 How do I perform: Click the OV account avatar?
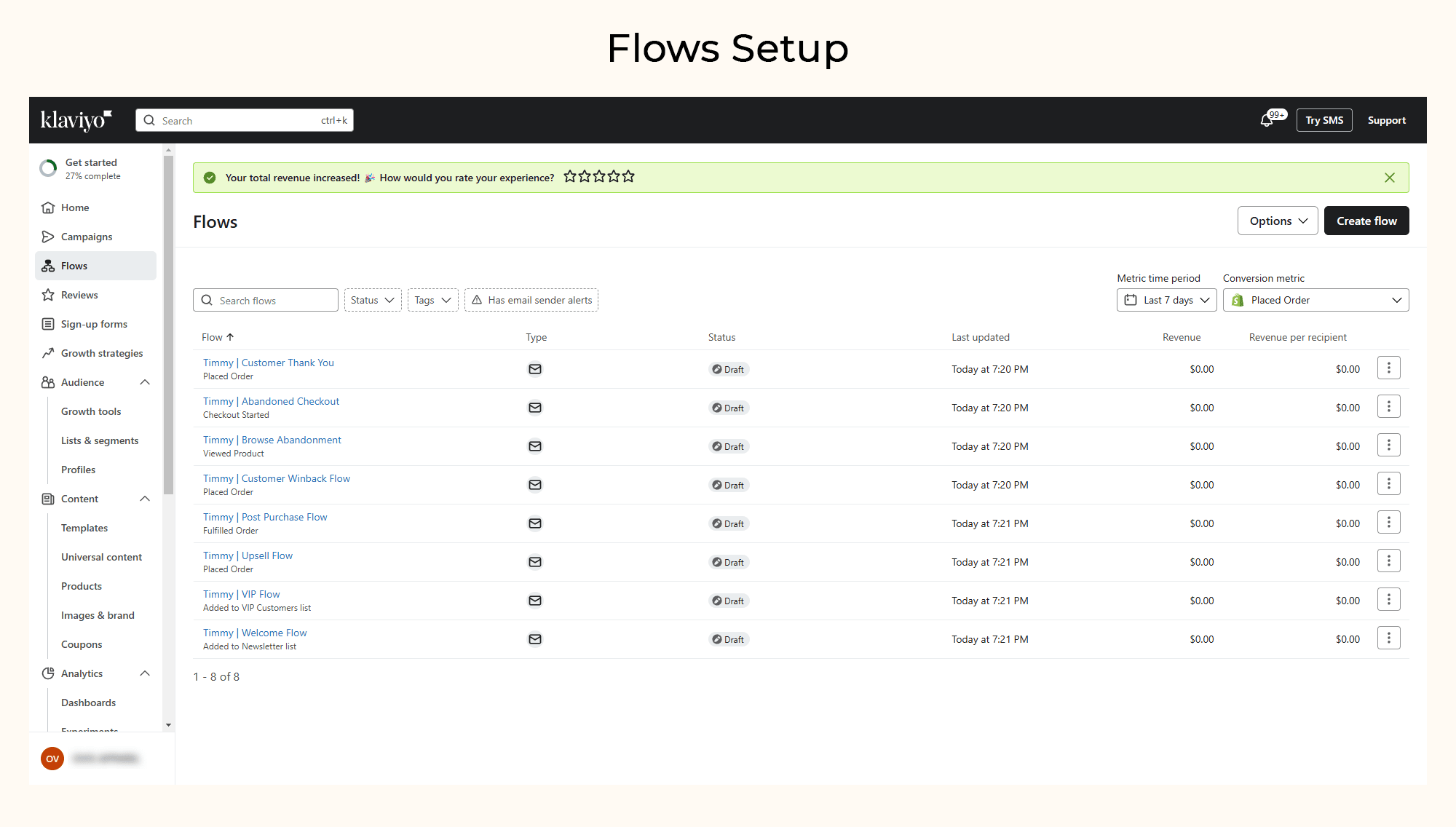(52, 759)
